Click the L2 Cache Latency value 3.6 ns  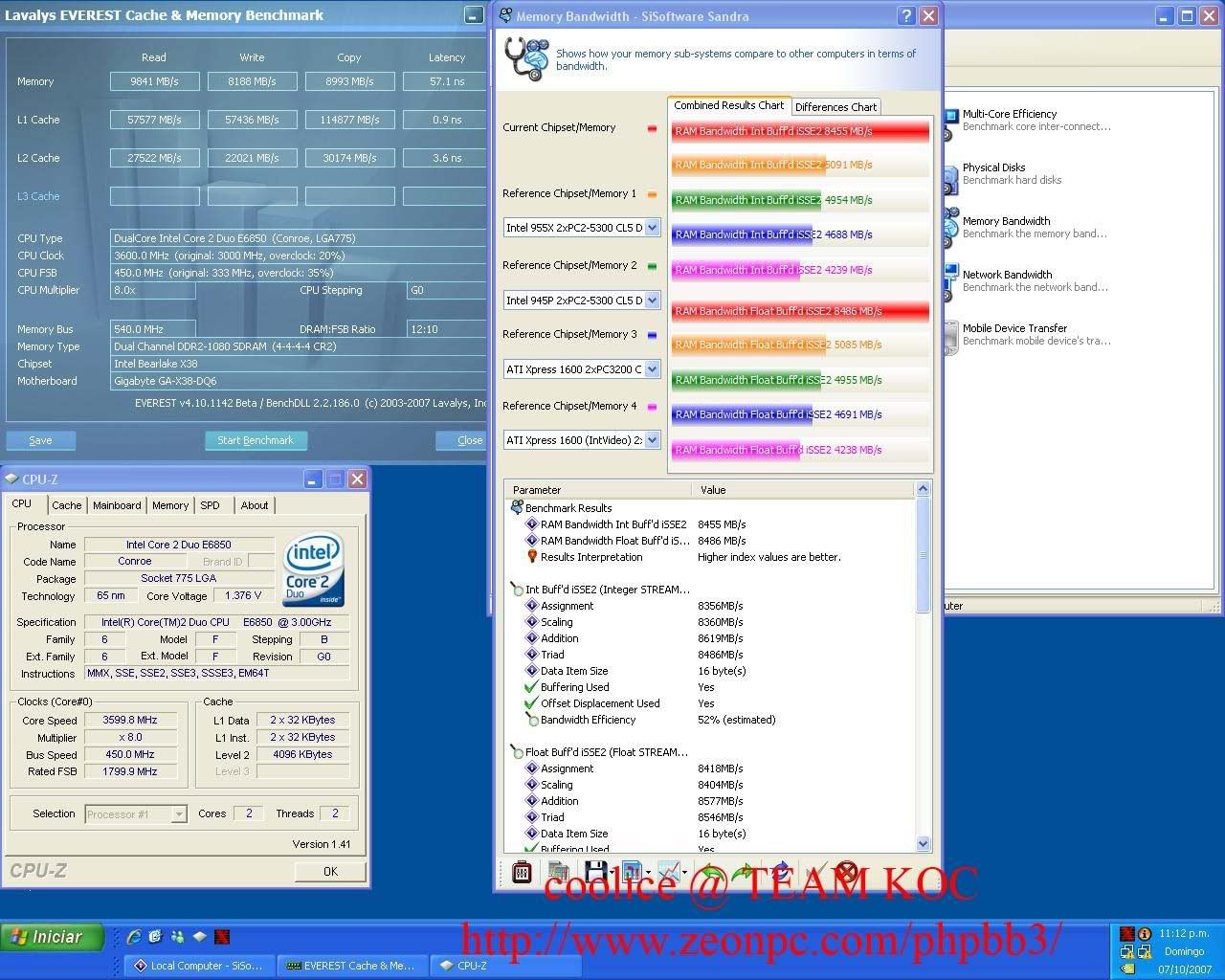point(447,158)
